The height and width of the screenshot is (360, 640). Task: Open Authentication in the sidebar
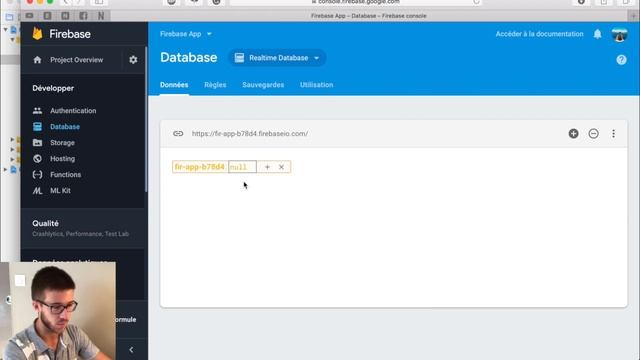[x=73, y=111]
